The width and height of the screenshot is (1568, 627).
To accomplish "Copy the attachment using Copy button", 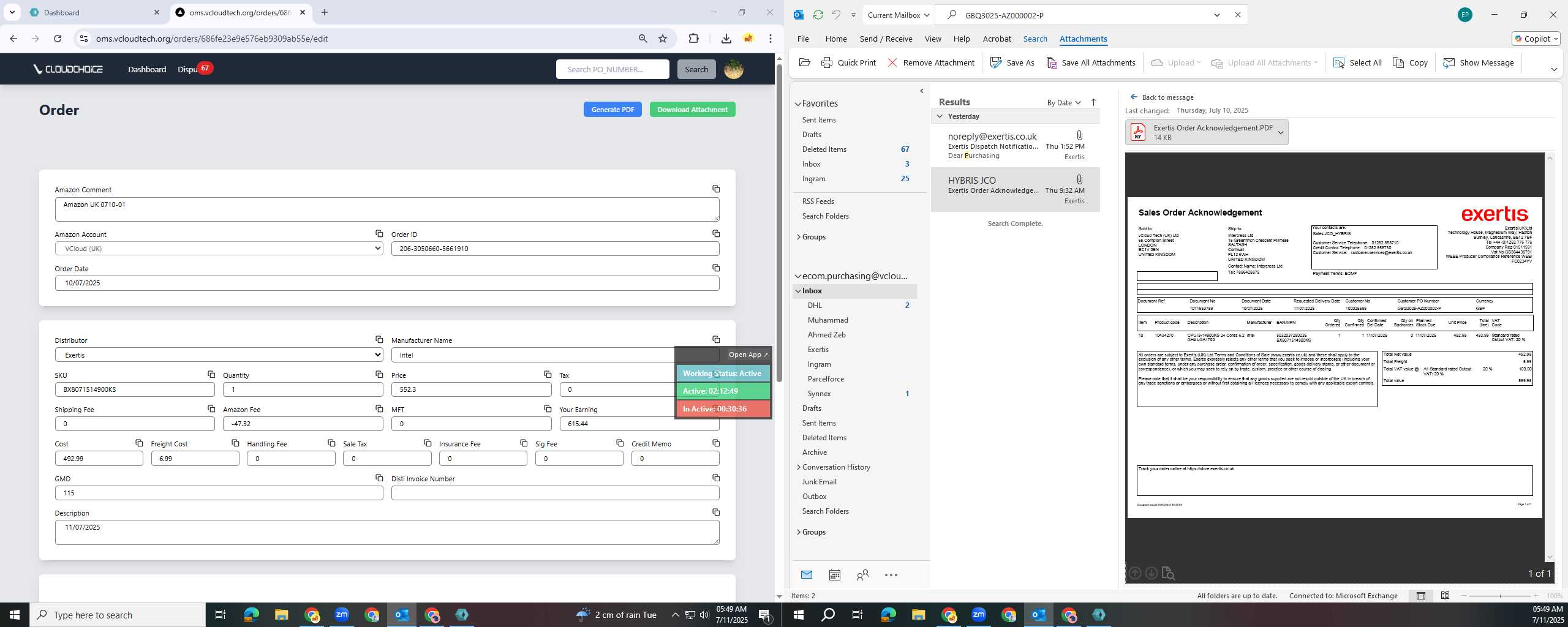I will coord(1410,62).
